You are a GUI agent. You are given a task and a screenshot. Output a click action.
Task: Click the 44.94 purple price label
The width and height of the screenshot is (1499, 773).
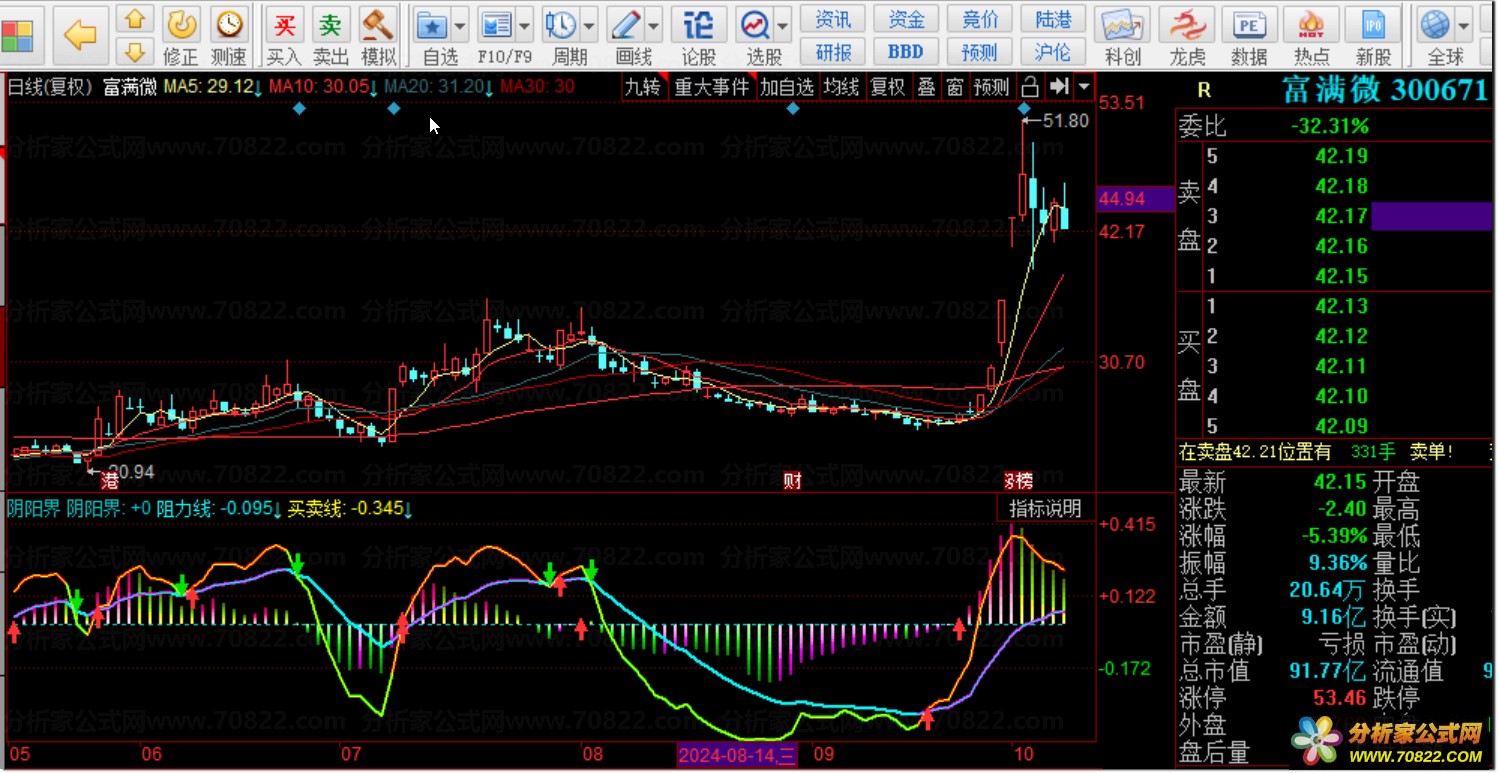tap(1135, 199)
